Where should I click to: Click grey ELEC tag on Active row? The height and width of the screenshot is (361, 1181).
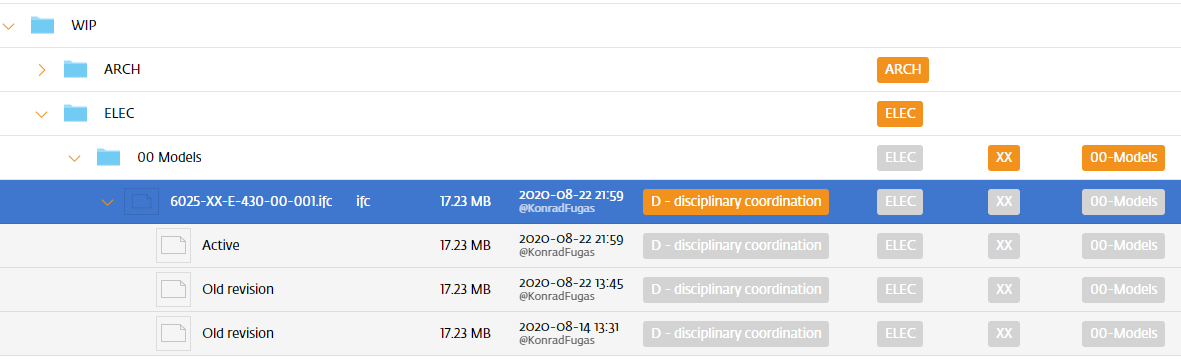899,245
